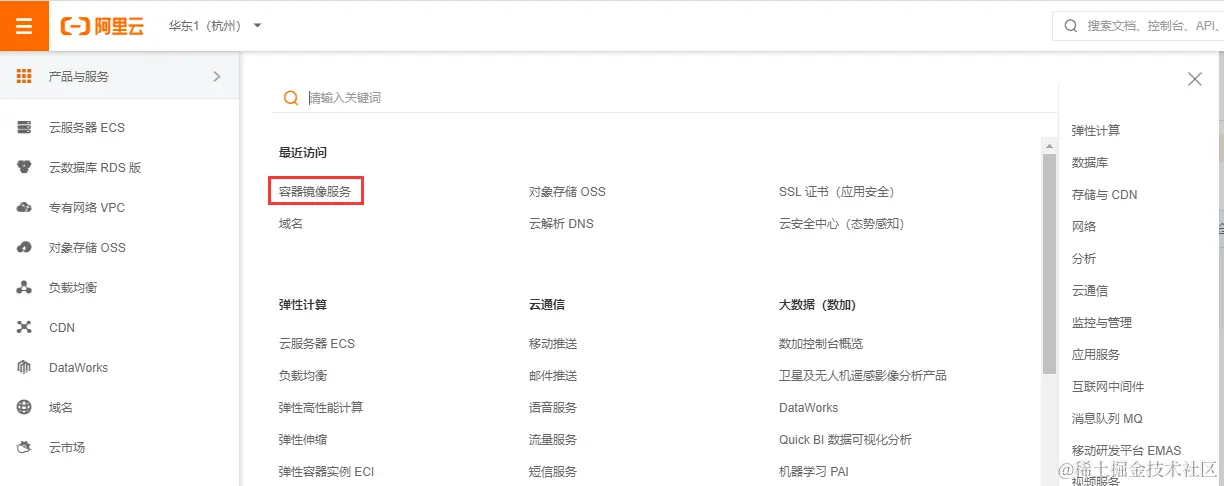Open 容器镜像服务 link
1224x486 pixels.
pos(315,191)
